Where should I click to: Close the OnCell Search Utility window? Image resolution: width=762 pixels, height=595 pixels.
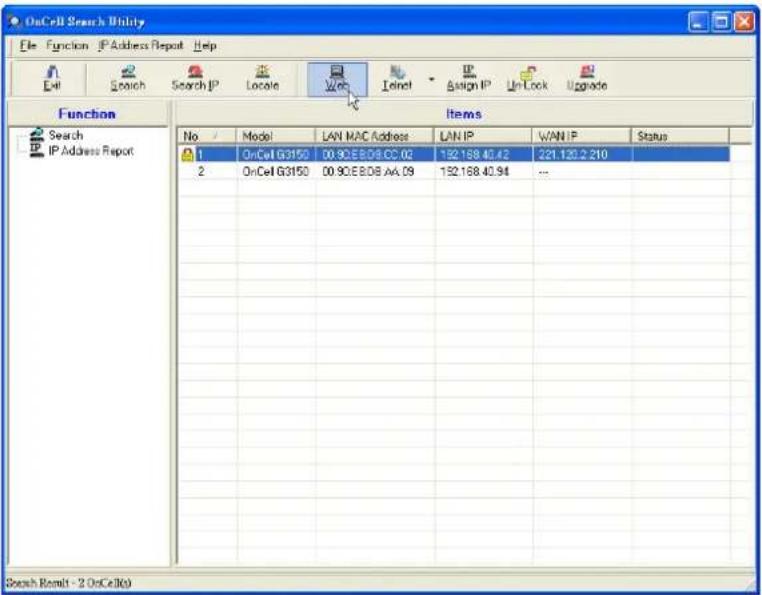(x=744, y=22)
